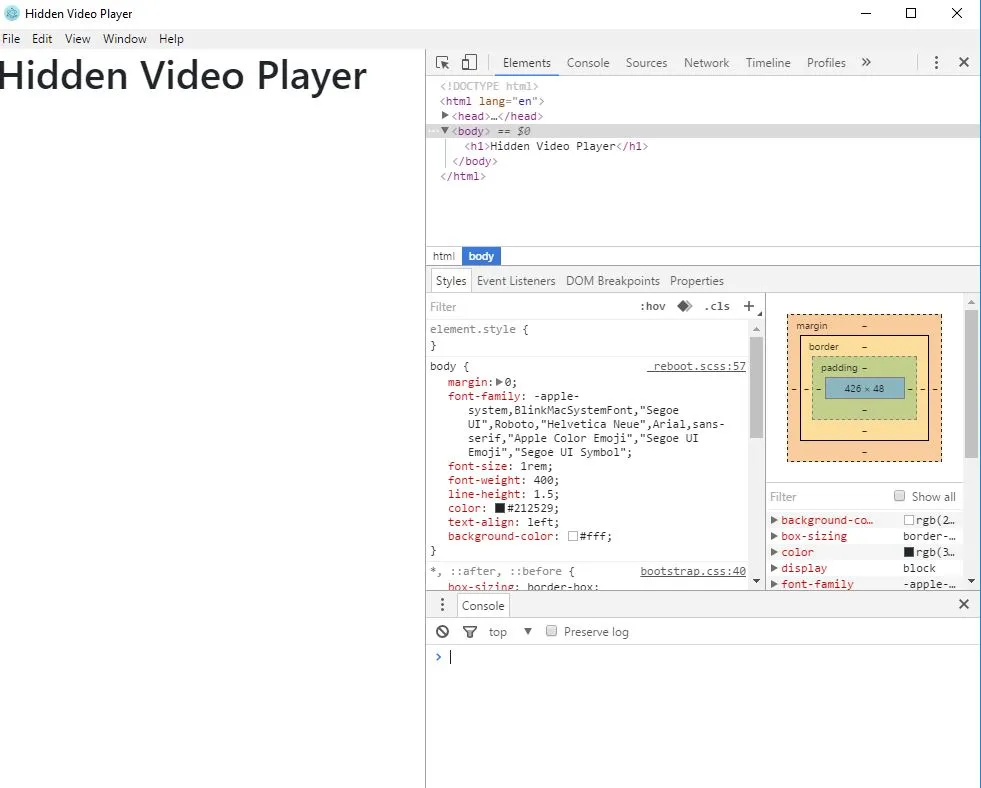Collapse the body element node
Screen dimensions: 981x788
tap(445, 131)
